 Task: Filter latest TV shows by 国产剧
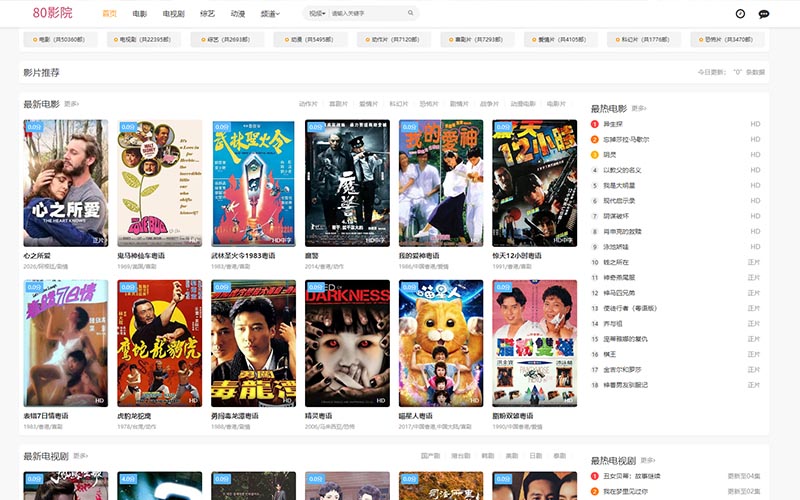pos(430,456)
